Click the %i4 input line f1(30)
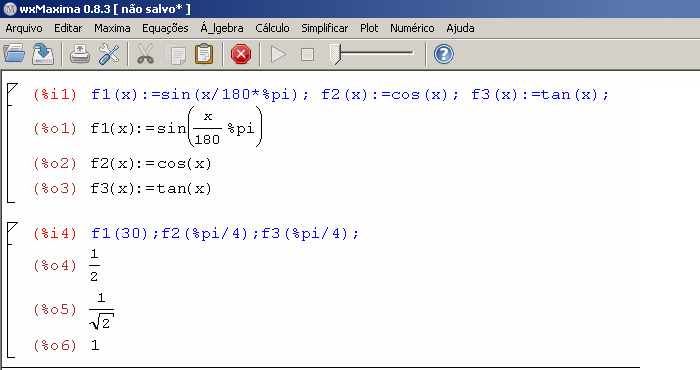700x370 pixels. pos(120,233)
